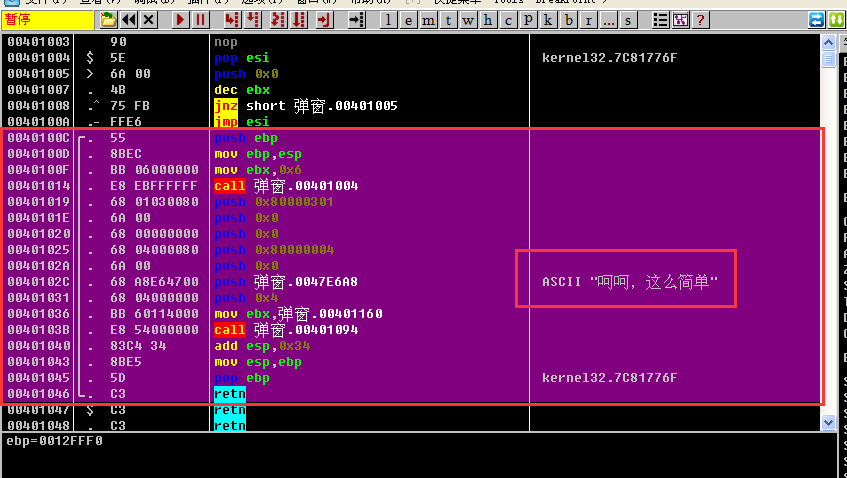Switch to the CPU window with the 'c' button
Viewport: 847px width, 478px height.
coord(508,20)
